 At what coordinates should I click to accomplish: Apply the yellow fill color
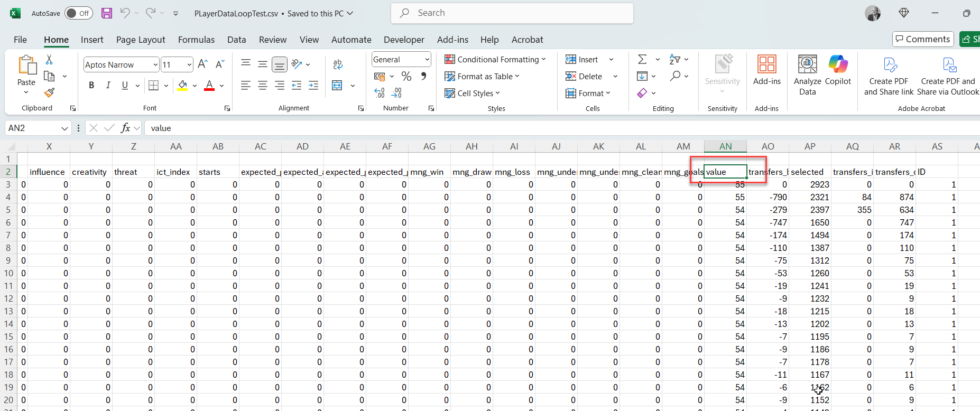coord(182,85)
